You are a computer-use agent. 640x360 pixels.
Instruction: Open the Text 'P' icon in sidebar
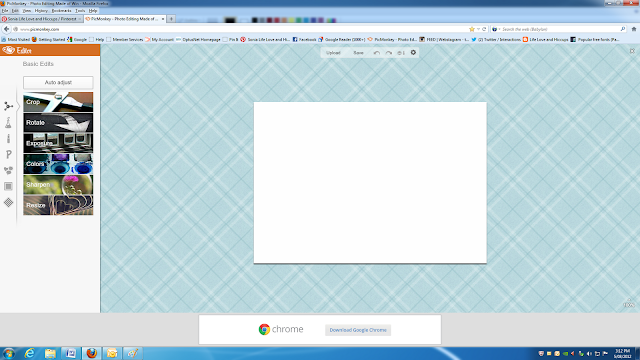coord(9,154)
